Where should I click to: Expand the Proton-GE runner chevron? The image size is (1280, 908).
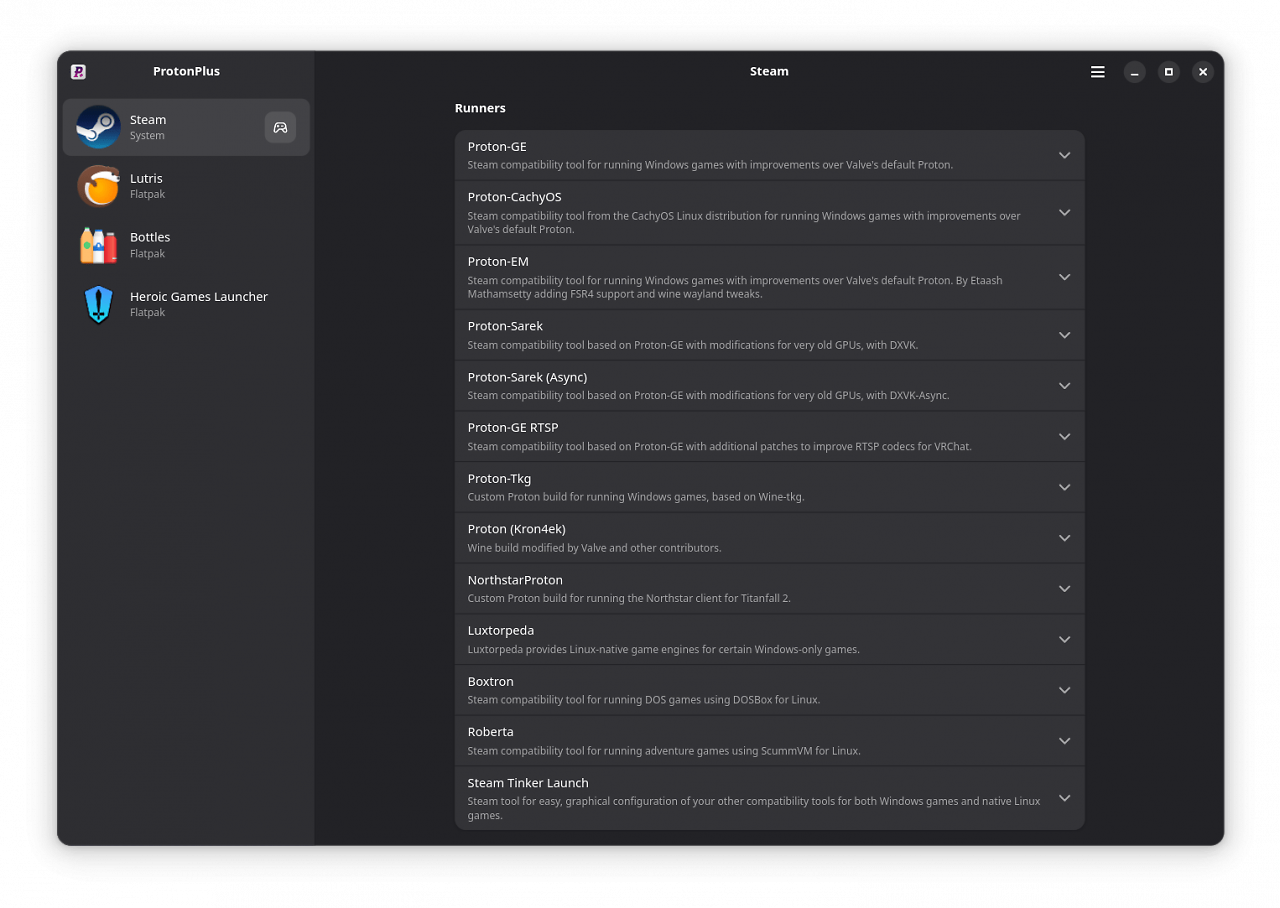[x=1064, y=155]
